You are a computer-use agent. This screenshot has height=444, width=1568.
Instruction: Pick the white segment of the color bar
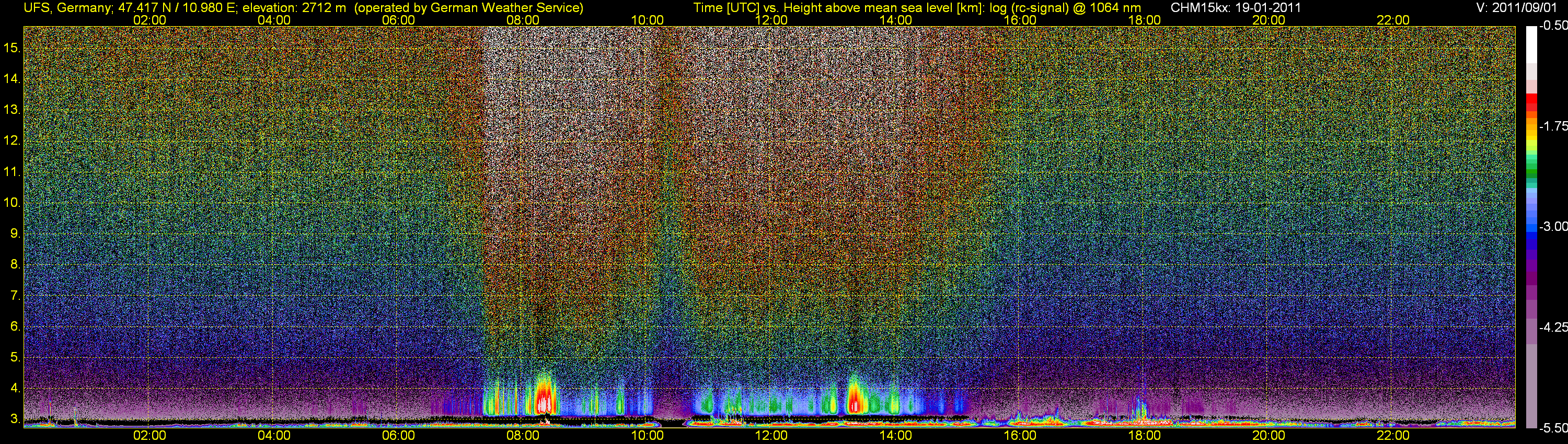point(1531,45)
